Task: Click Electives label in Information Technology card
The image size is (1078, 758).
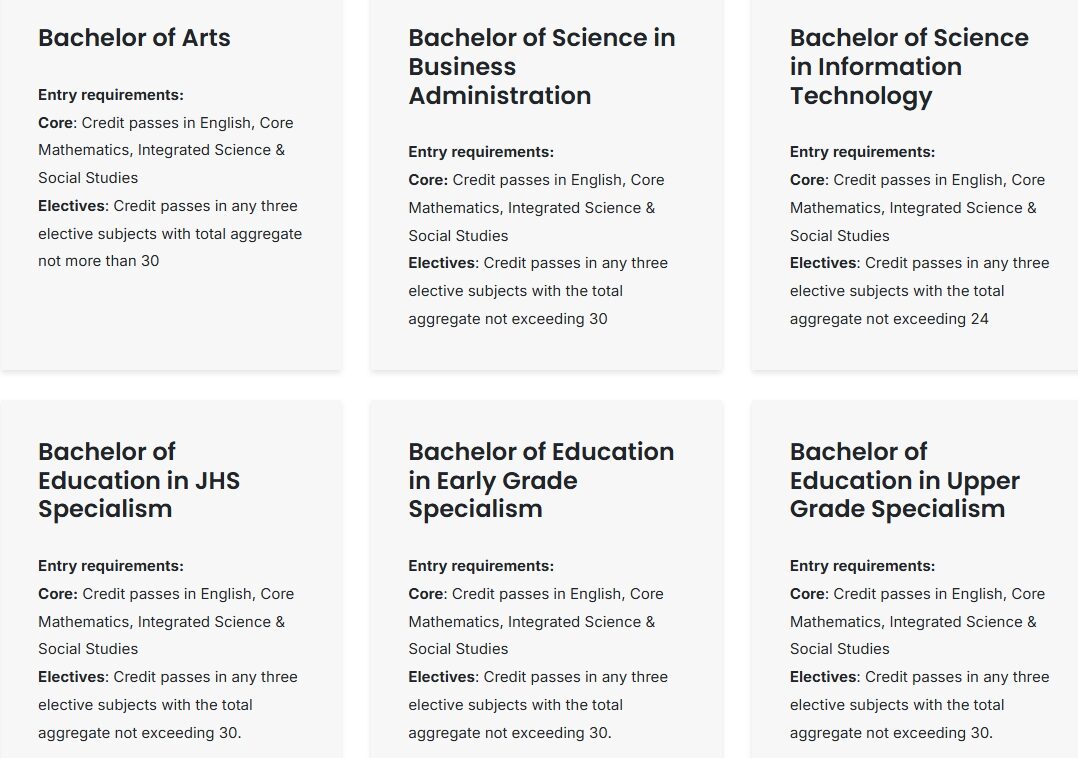Action: [x=823, y=263]
